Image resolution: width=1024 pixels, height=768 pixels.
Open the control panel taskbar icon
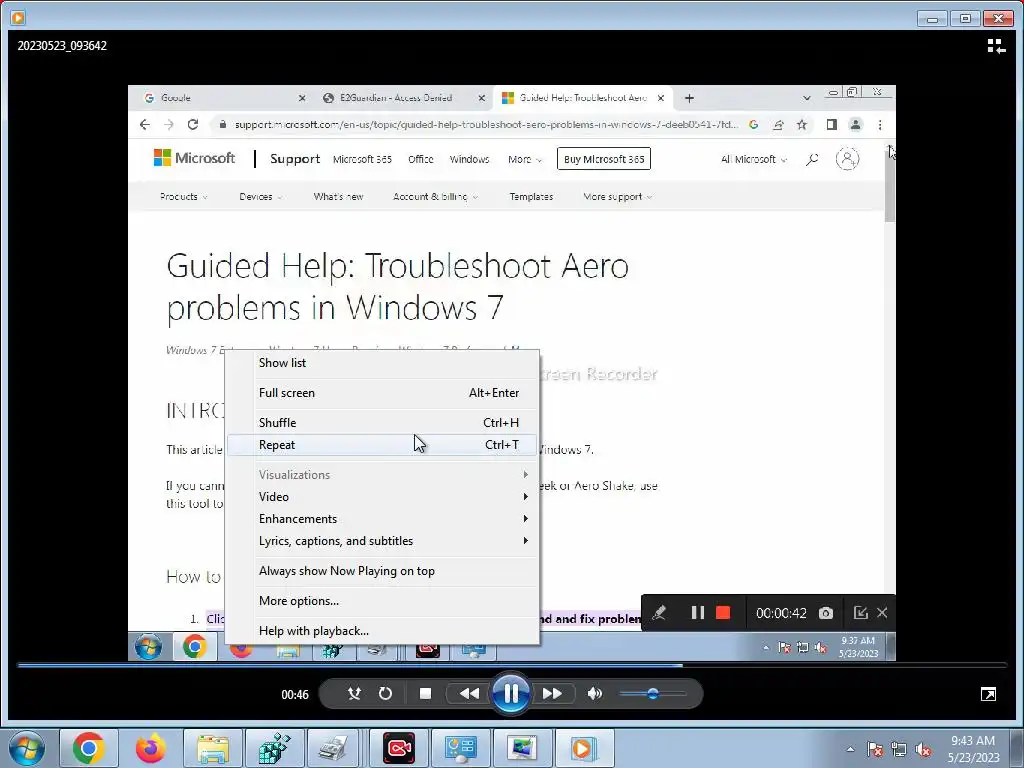point(460,748)
